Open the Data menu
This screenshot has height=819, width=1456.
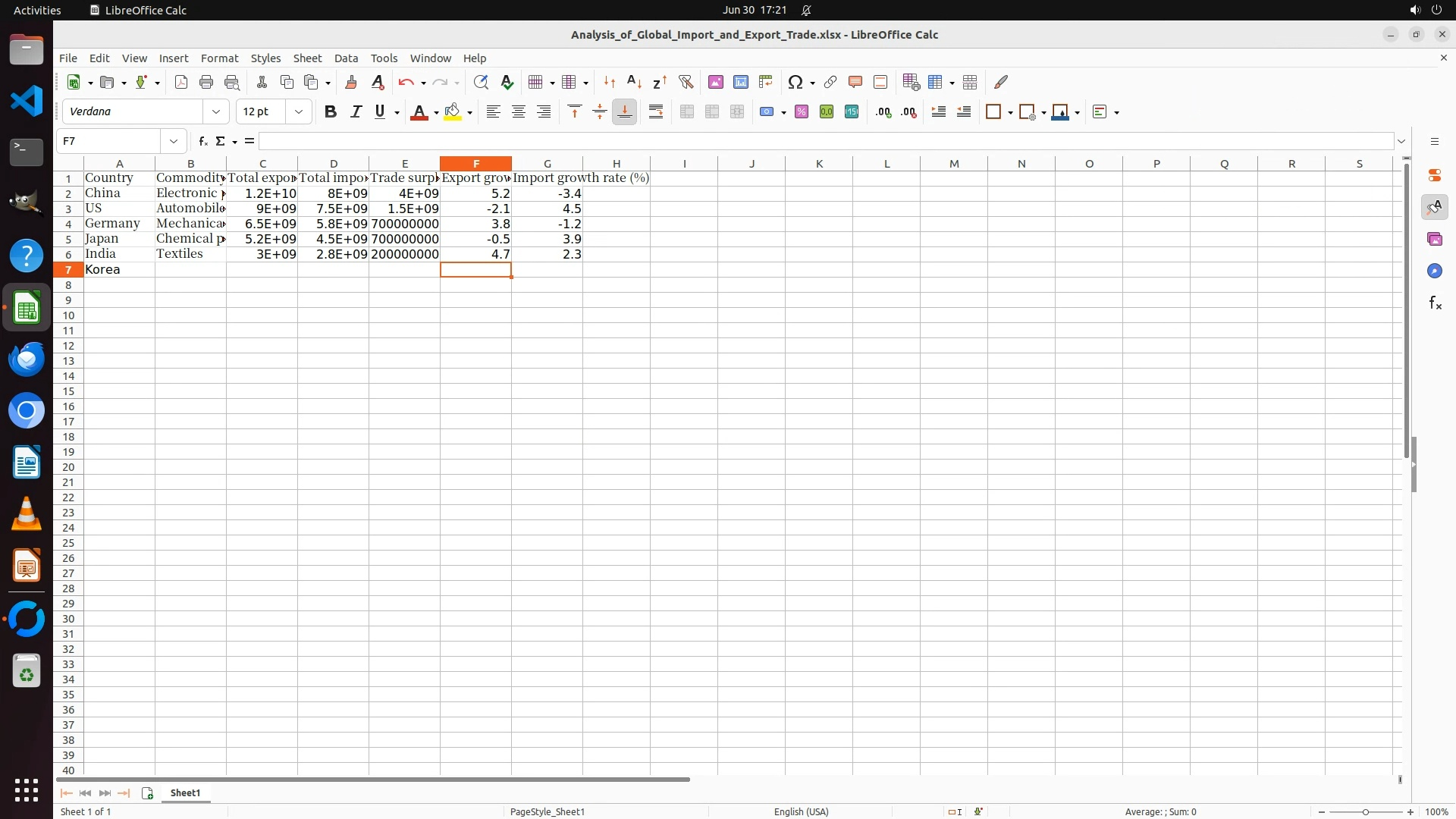tap(346, 58)
